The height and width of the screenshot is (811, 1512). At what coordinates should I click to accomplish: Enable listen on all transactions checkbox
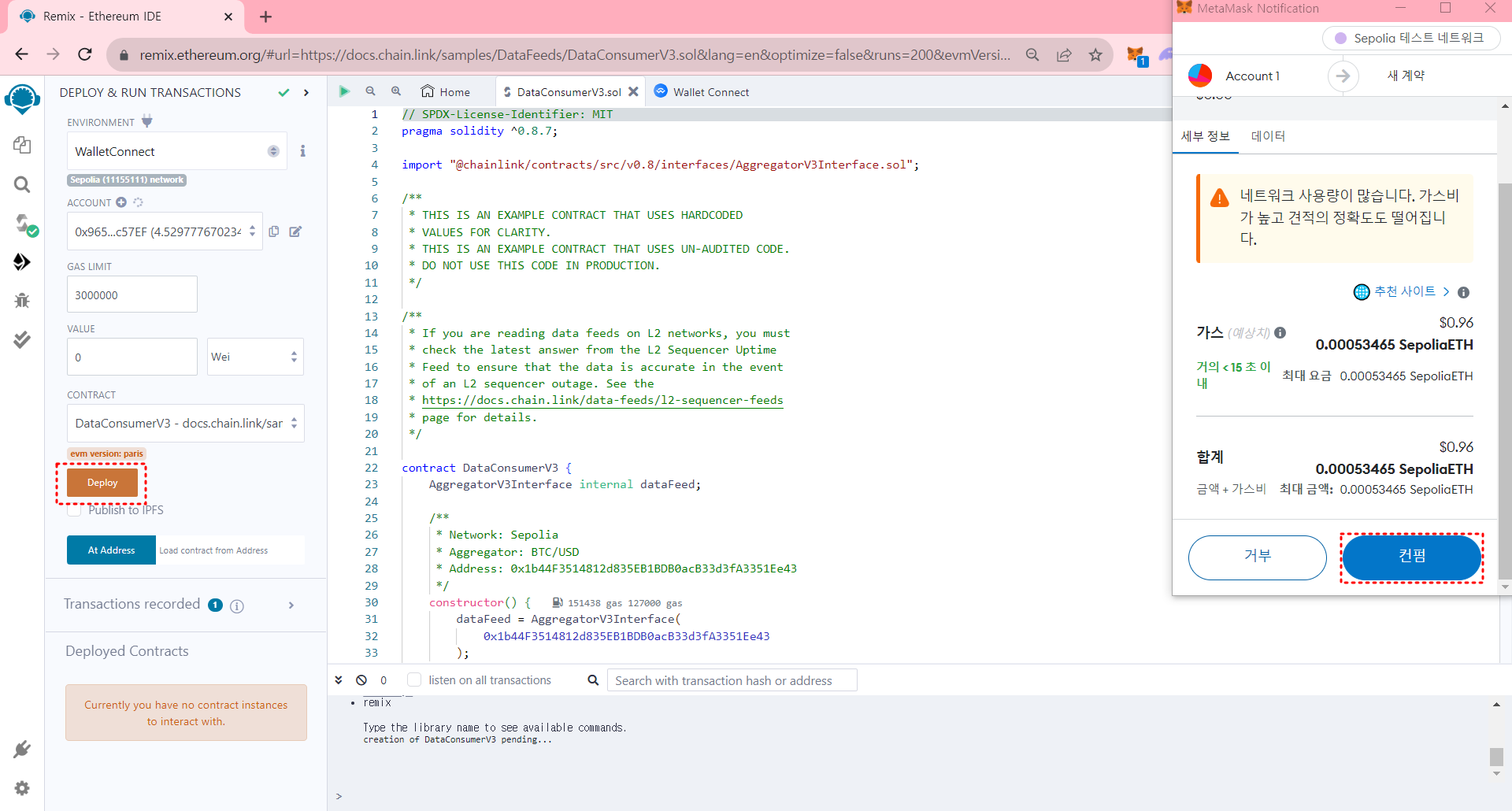(414, 680)
